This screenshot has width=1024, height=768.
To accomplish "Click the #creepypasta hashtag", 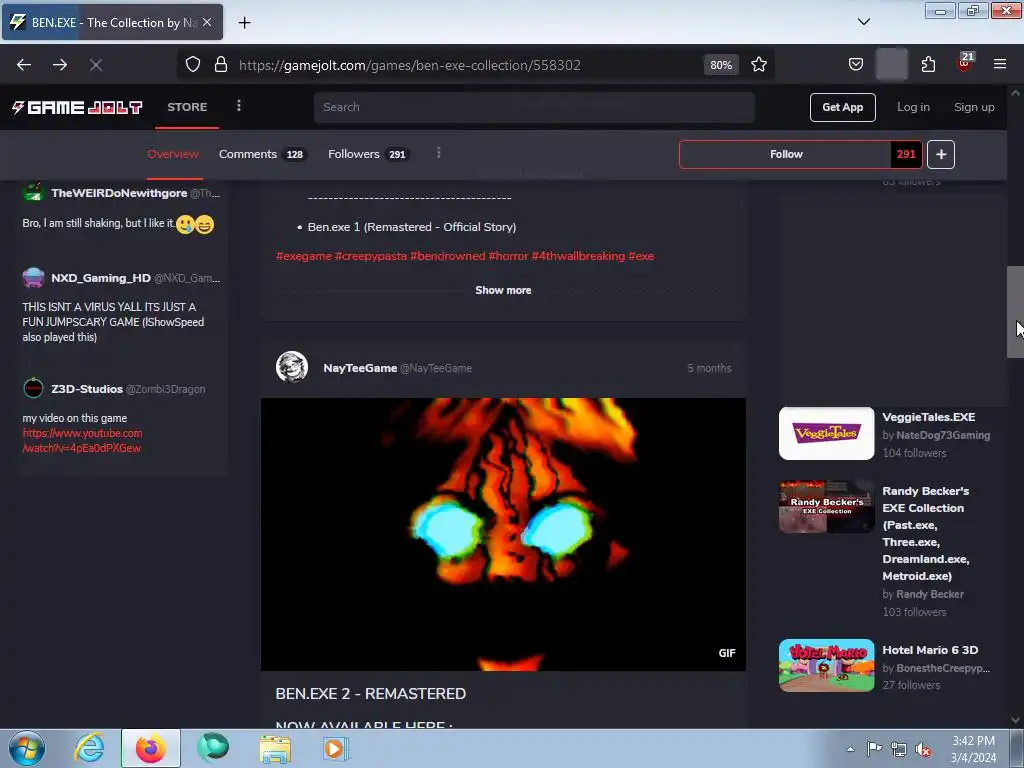I will pyautogui.click(x=371, y=256).
